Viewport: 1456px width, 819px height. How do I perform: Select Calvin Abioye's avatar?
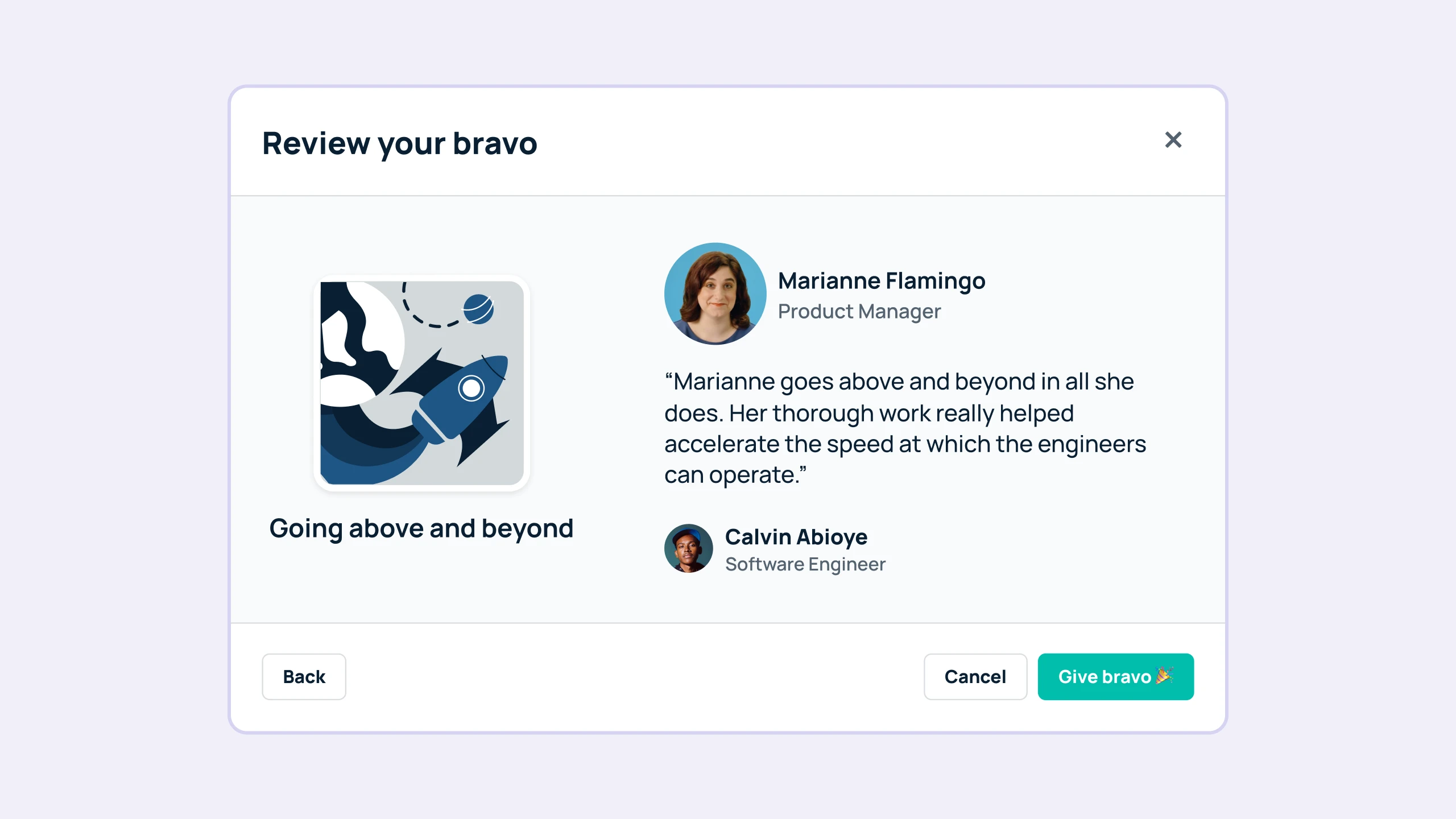[x=689, y=549]
